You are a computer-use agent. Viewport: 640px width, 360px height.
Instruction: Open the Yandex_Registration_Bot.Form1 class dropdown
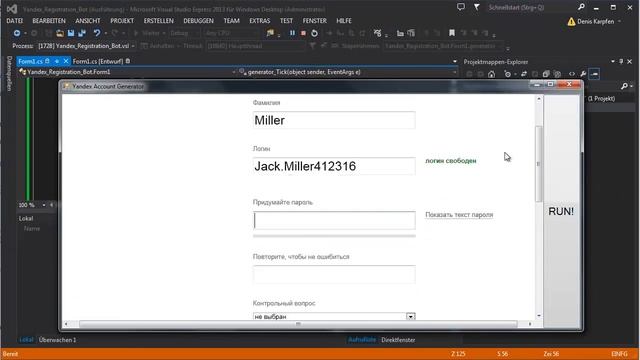coord(127,72)
